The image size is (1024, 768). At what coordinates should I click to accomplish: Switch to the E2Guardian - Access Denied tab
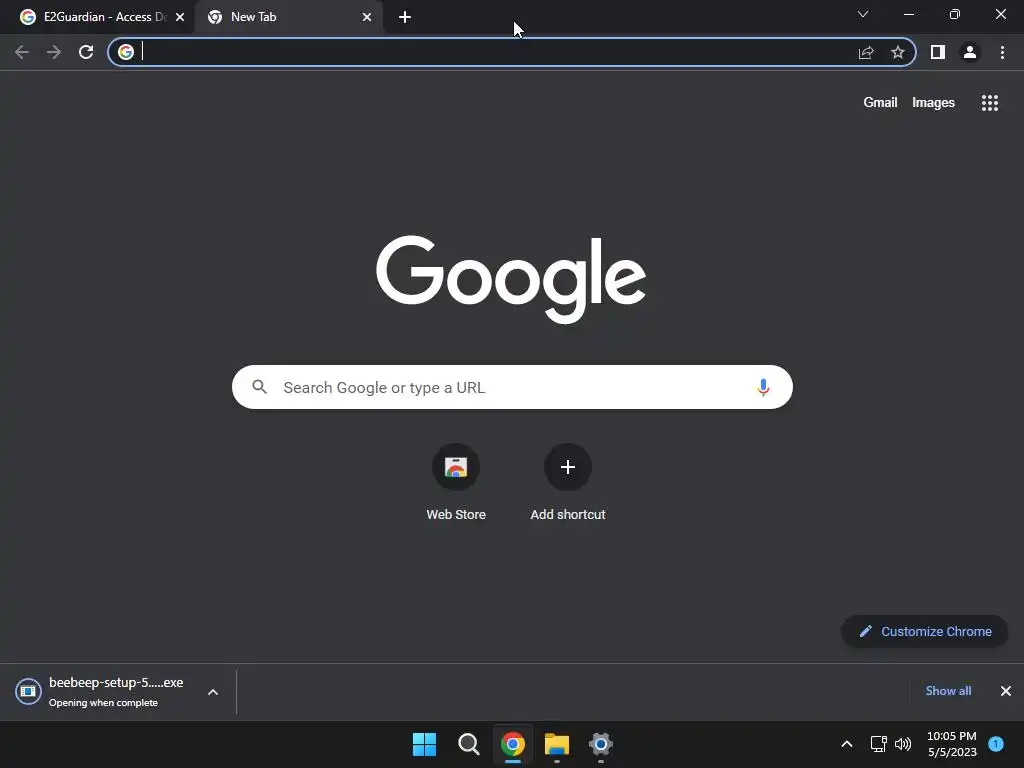click(x=97, y=17)
